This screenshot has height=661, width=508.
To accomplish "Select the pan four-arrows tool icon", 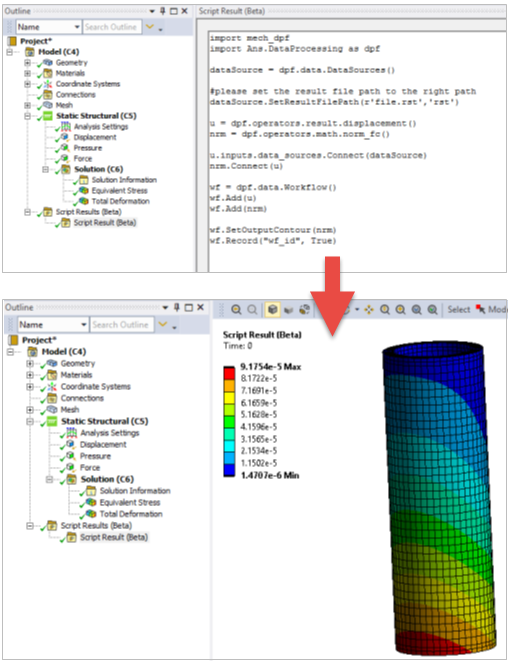I will pos(369,310).
